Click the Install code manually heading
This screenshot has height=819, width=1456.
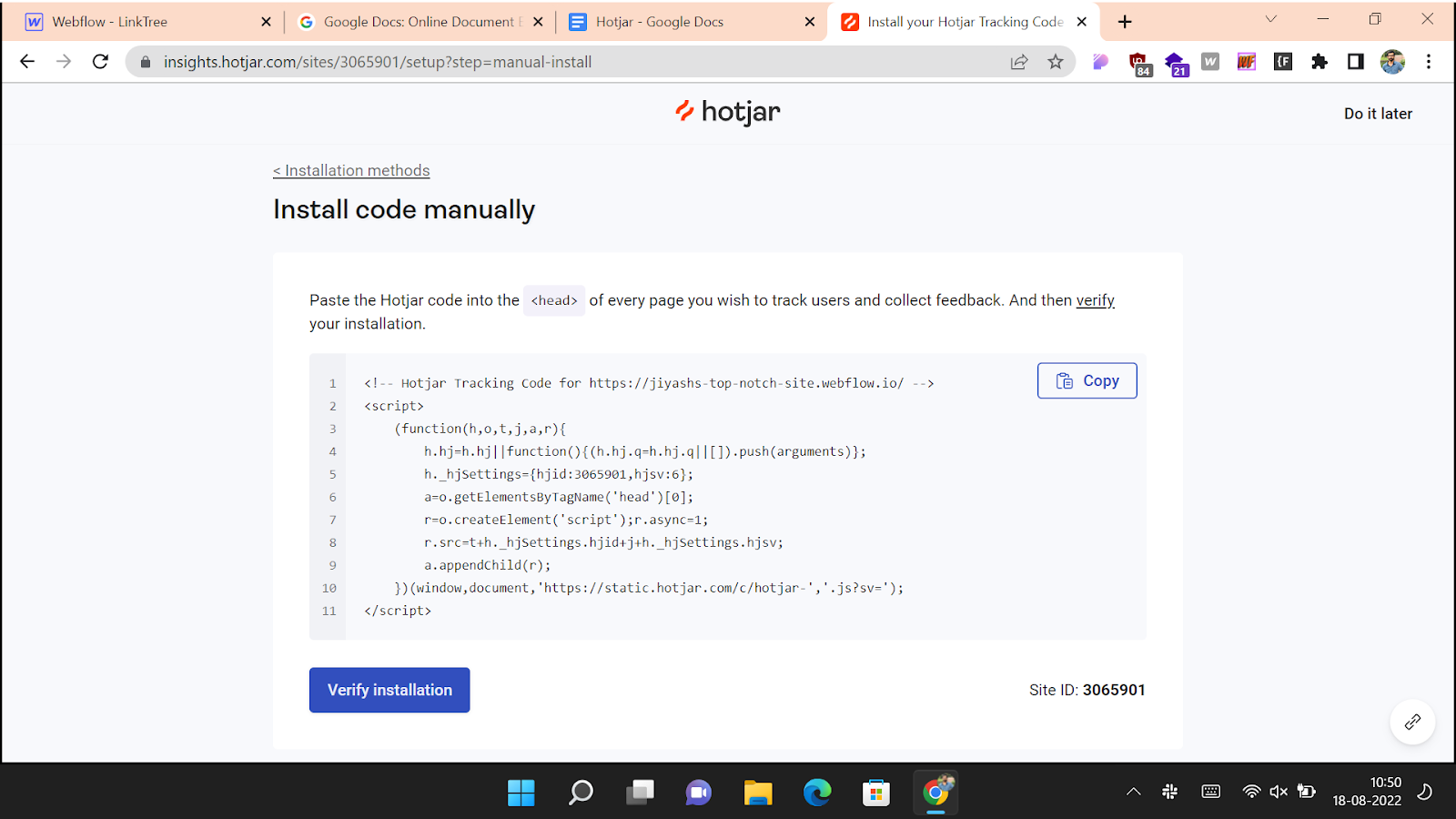coord(404,209)
